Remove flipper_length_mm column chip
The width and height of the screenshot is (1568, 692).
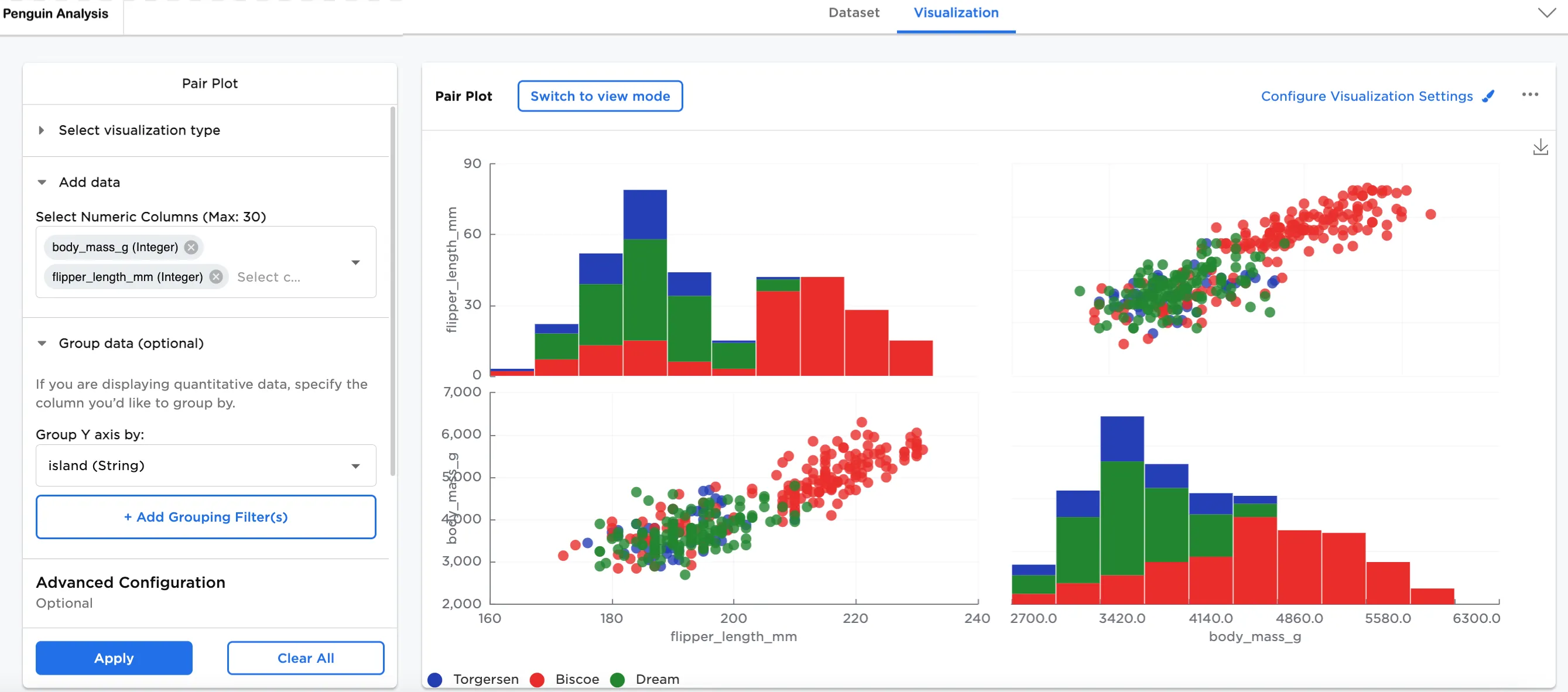pos(216,277)
